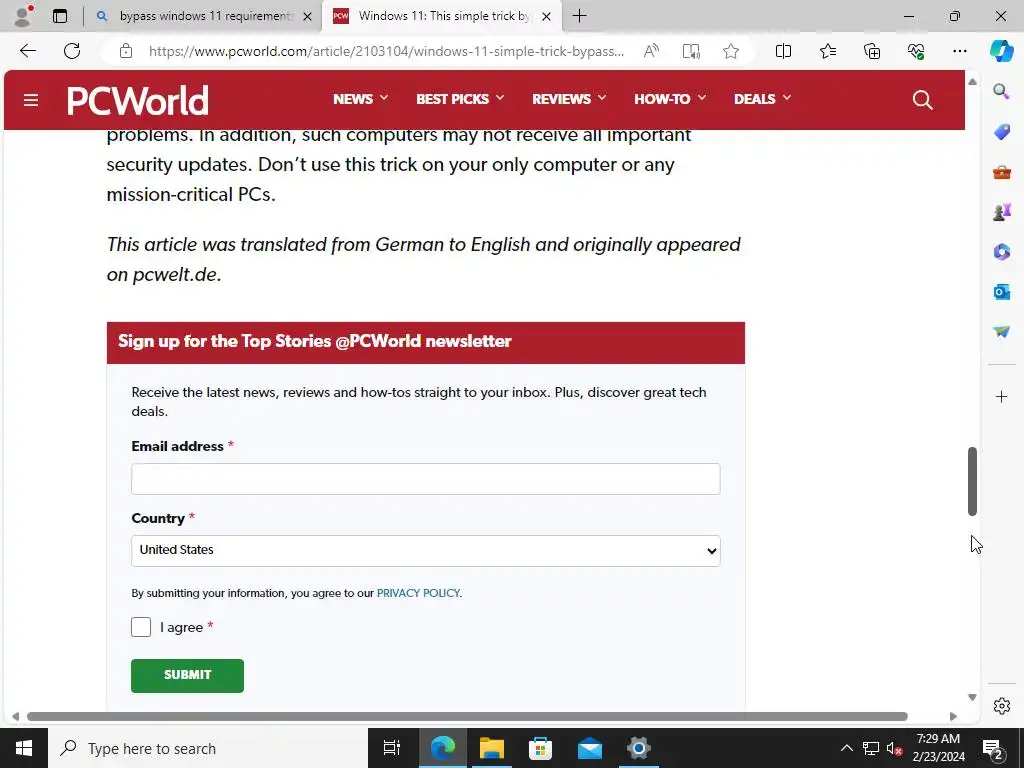Open Microsoft Store from taskbar
This screenshot has width=1024, height=768.
click(540, 748)
